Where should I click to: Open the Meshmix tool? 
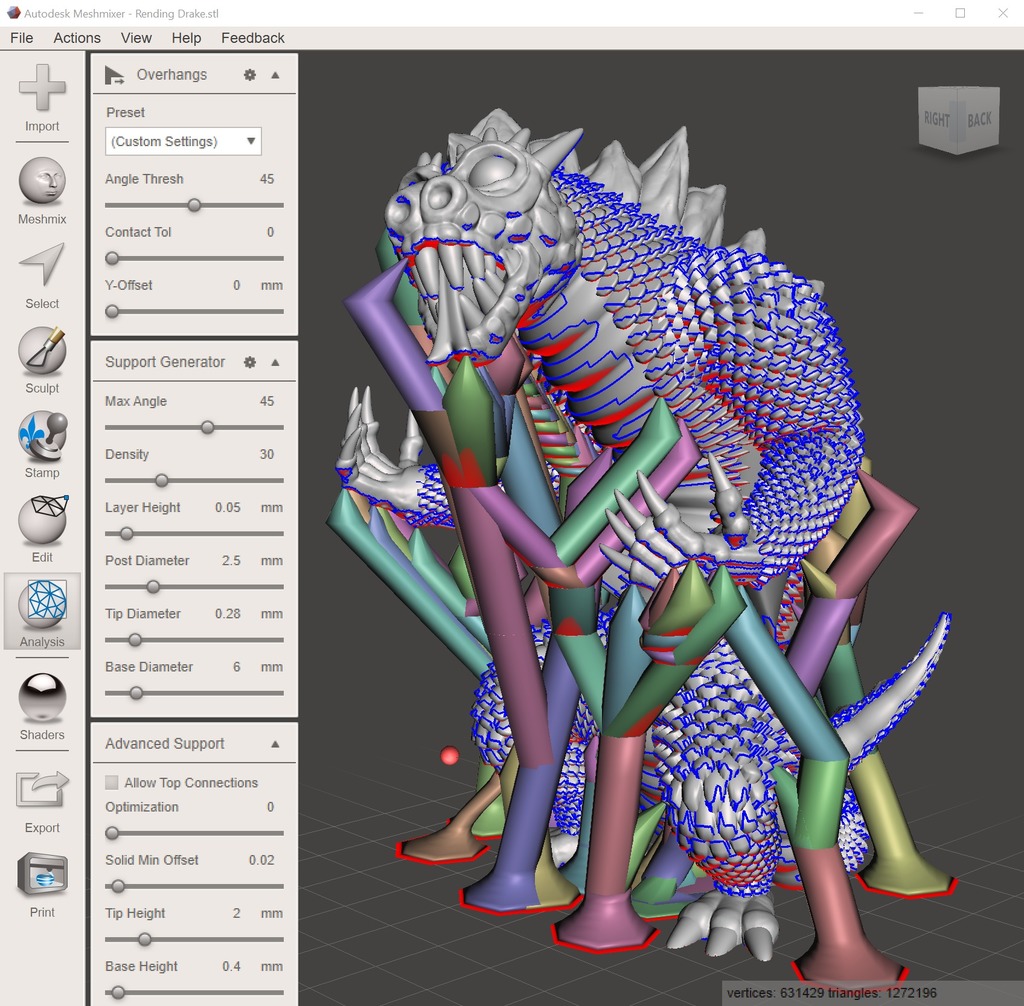click(42, 181)
